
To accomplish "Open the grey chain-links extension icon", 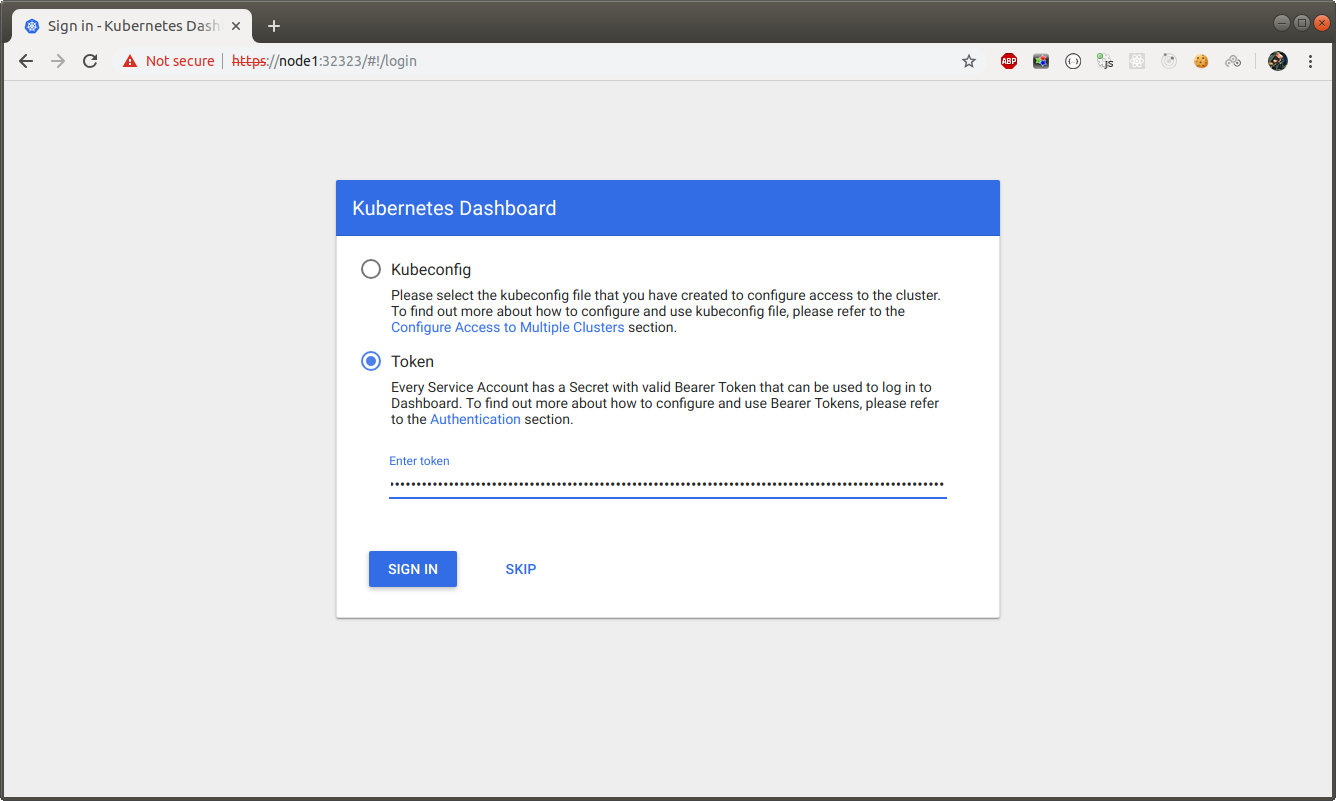I will pos(1233,61).
